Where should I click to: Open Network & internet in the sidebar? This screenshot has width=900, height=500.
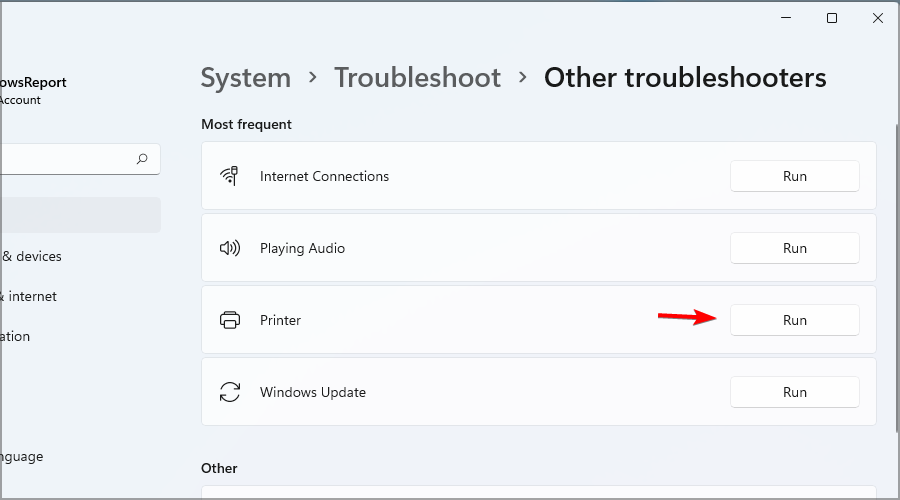[32, 296]
